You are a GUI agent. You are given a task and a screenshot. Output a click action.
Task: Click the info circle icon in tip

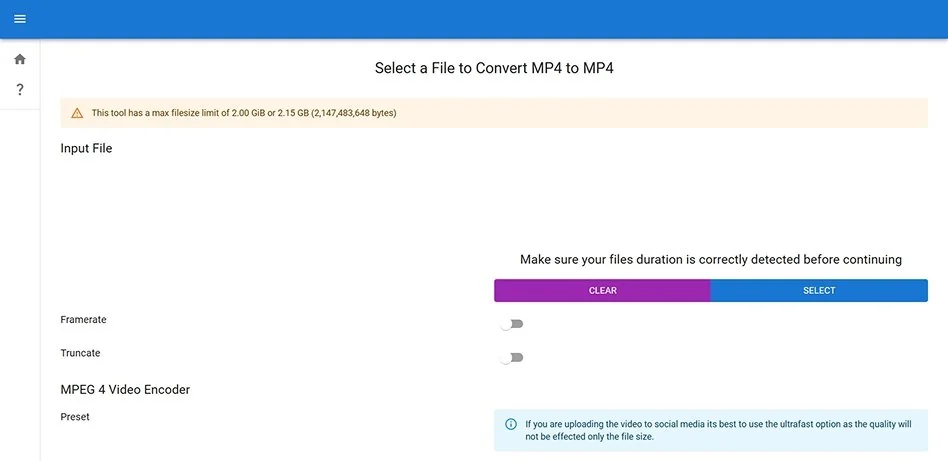tap(511, 424)
